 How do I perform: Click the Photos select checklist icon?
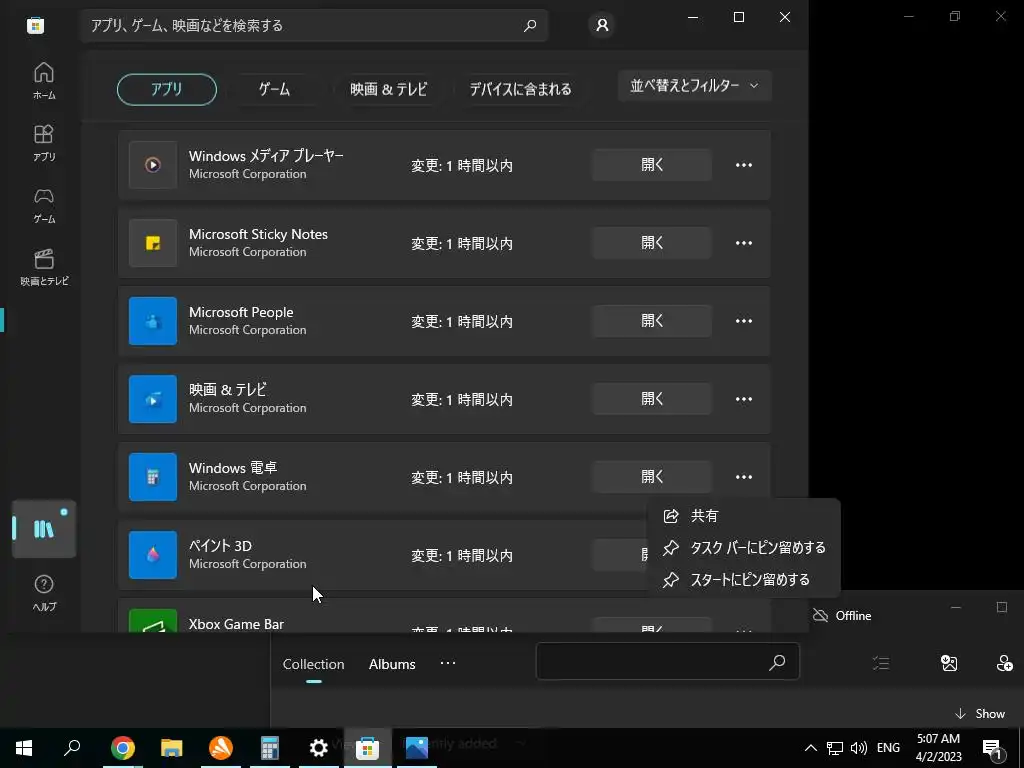(x=881, y=664)
